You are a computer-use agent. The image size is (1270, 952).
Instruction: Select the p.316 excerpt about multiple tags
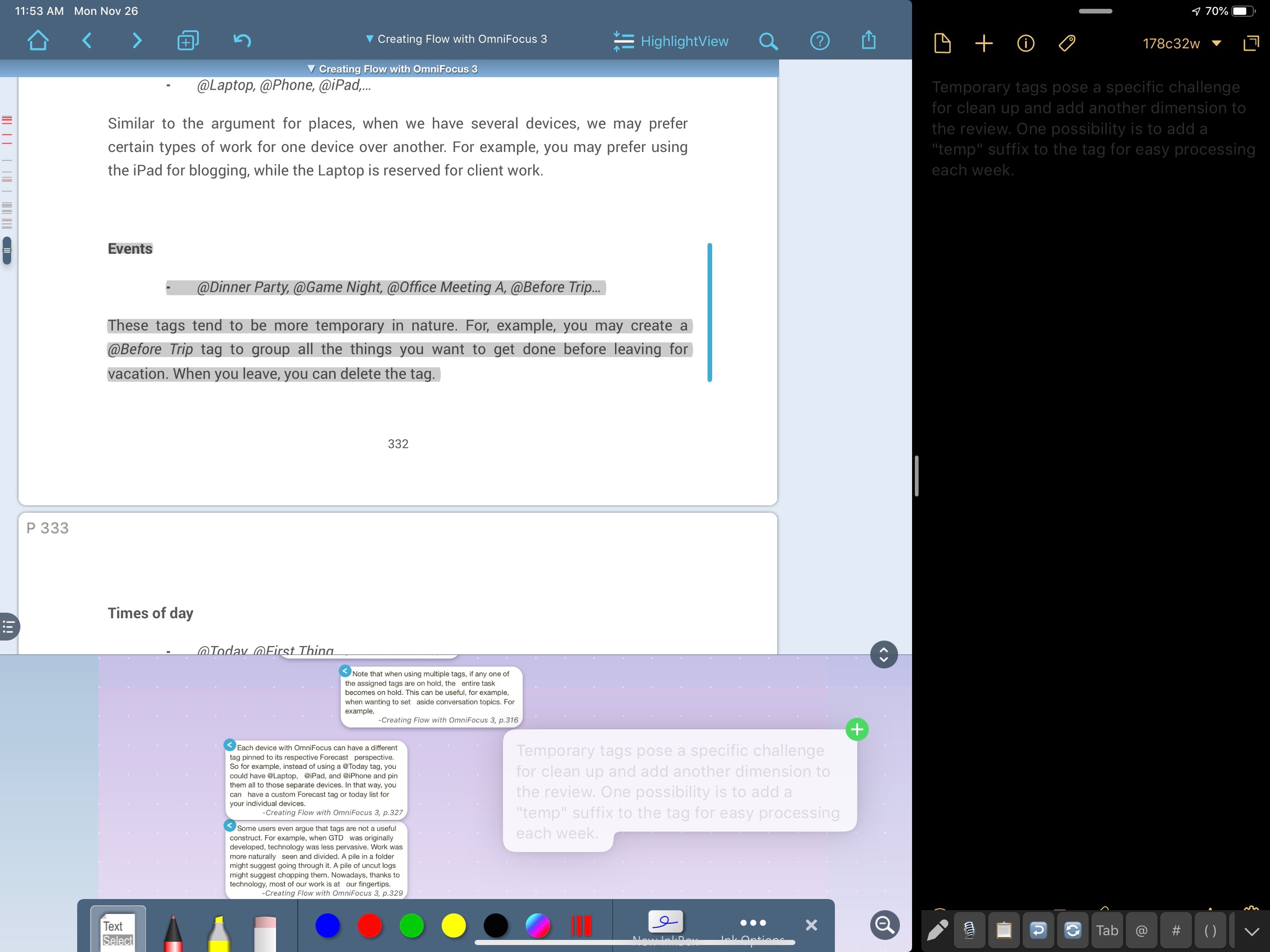pos(431,696)
